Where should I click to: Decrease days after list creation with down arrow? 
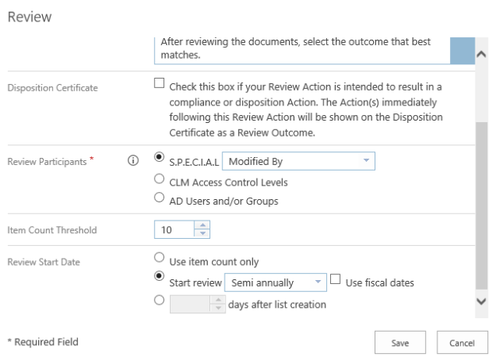click(x=218, y=308)
